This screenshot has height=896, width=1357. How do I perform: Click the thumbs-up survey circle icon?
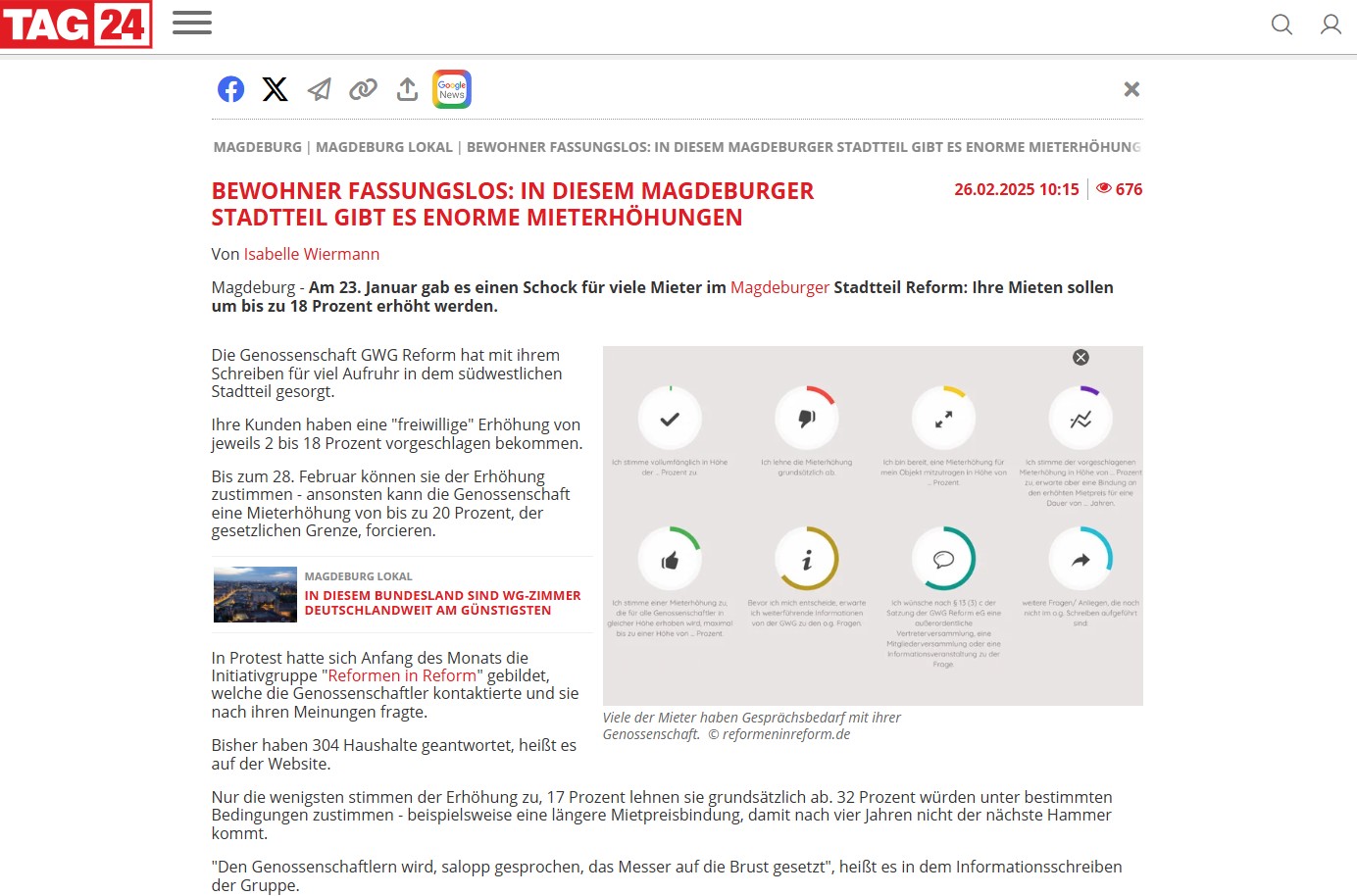coord(670,560)
